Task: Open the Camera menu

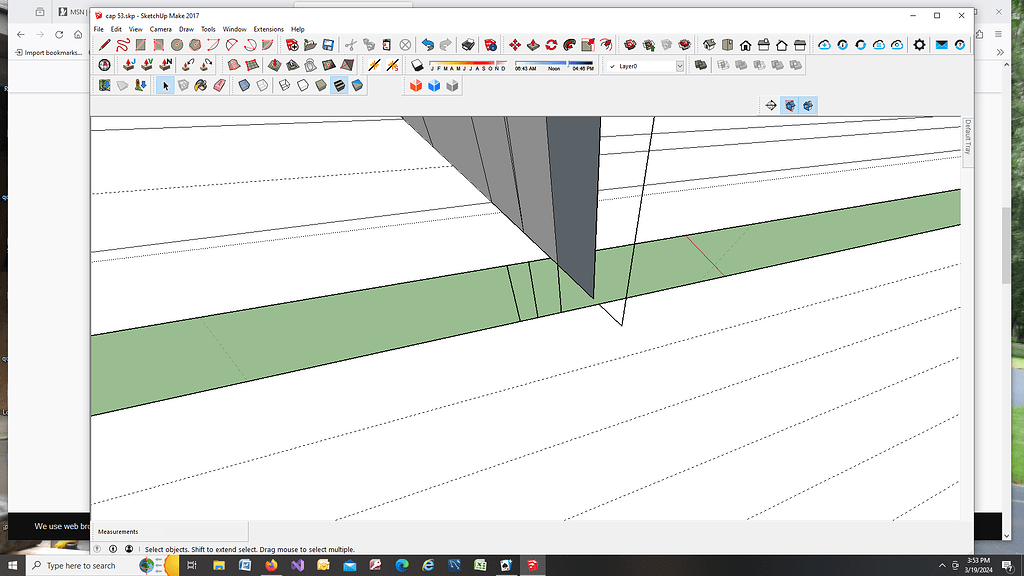Action: pos(160,28)
